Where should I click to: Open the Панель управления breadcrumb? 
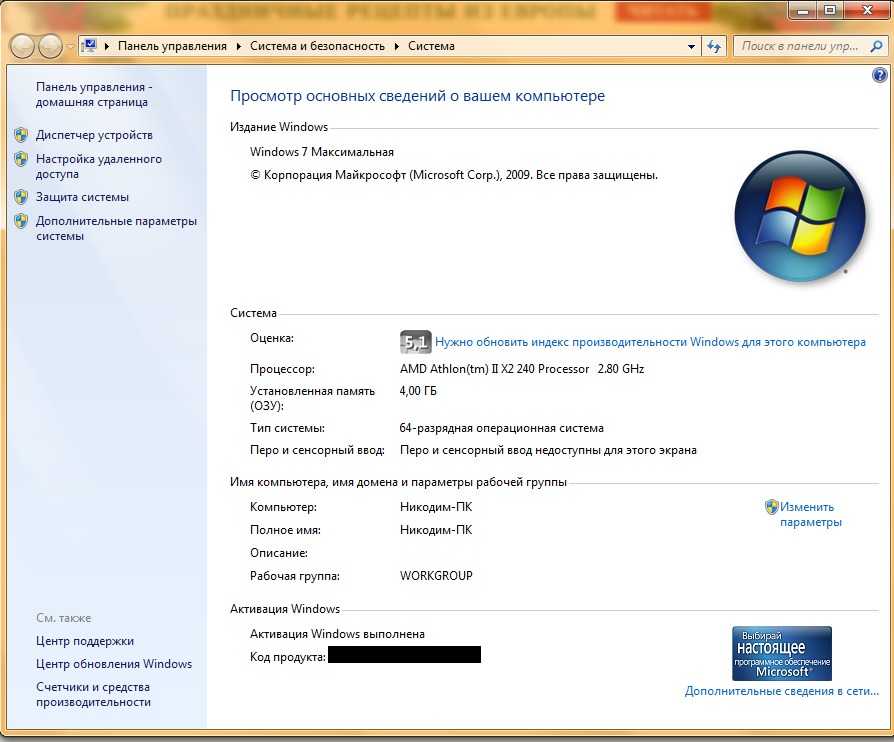(172, 46)
